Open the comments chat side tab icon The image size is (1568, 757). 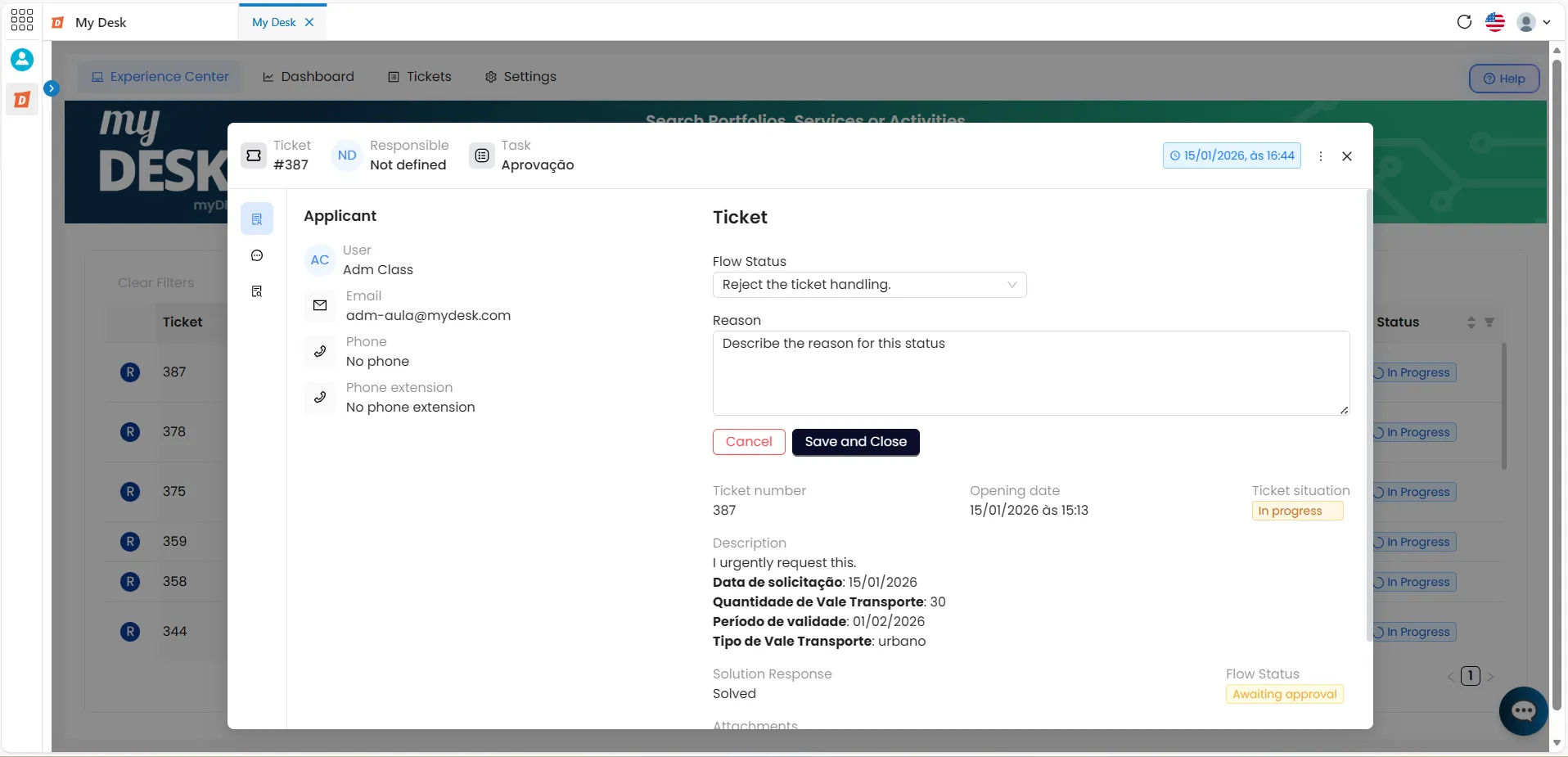[x=257, y=255]
